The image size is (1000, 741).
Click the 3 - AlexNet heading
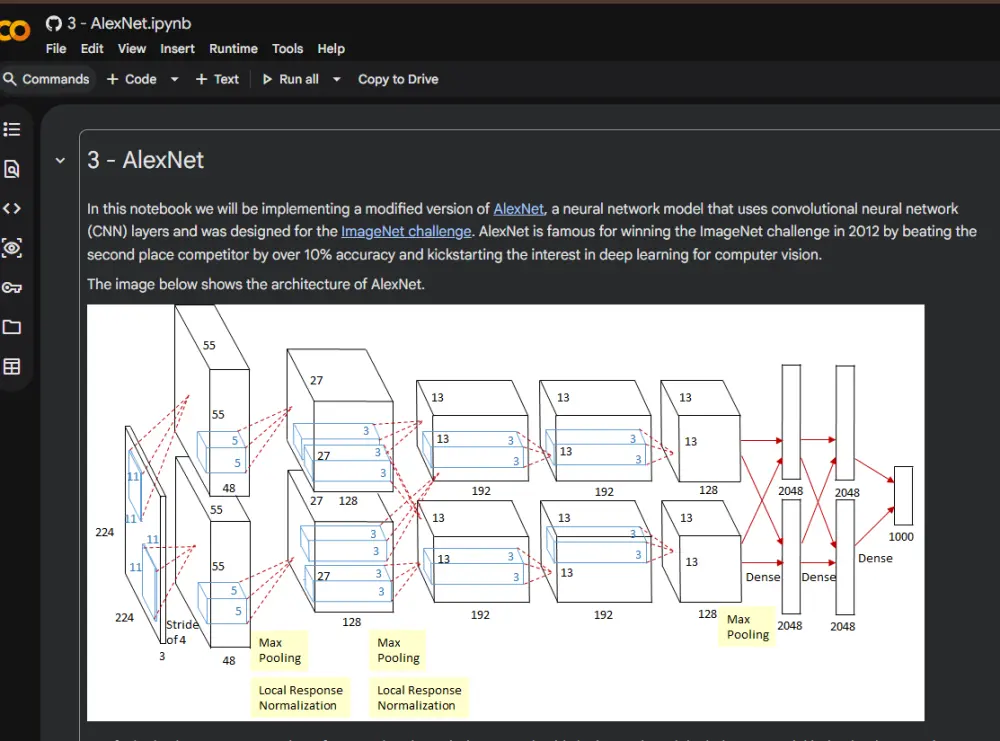tap(145, 160)
